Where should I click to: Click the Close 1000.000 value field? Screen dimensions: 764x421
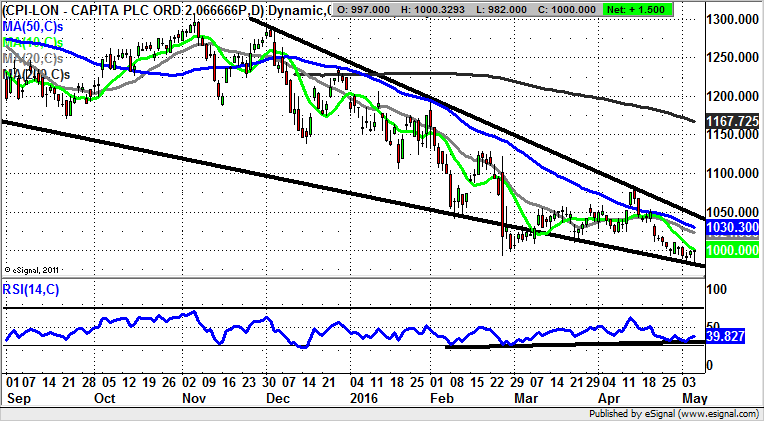coord(591,10)
